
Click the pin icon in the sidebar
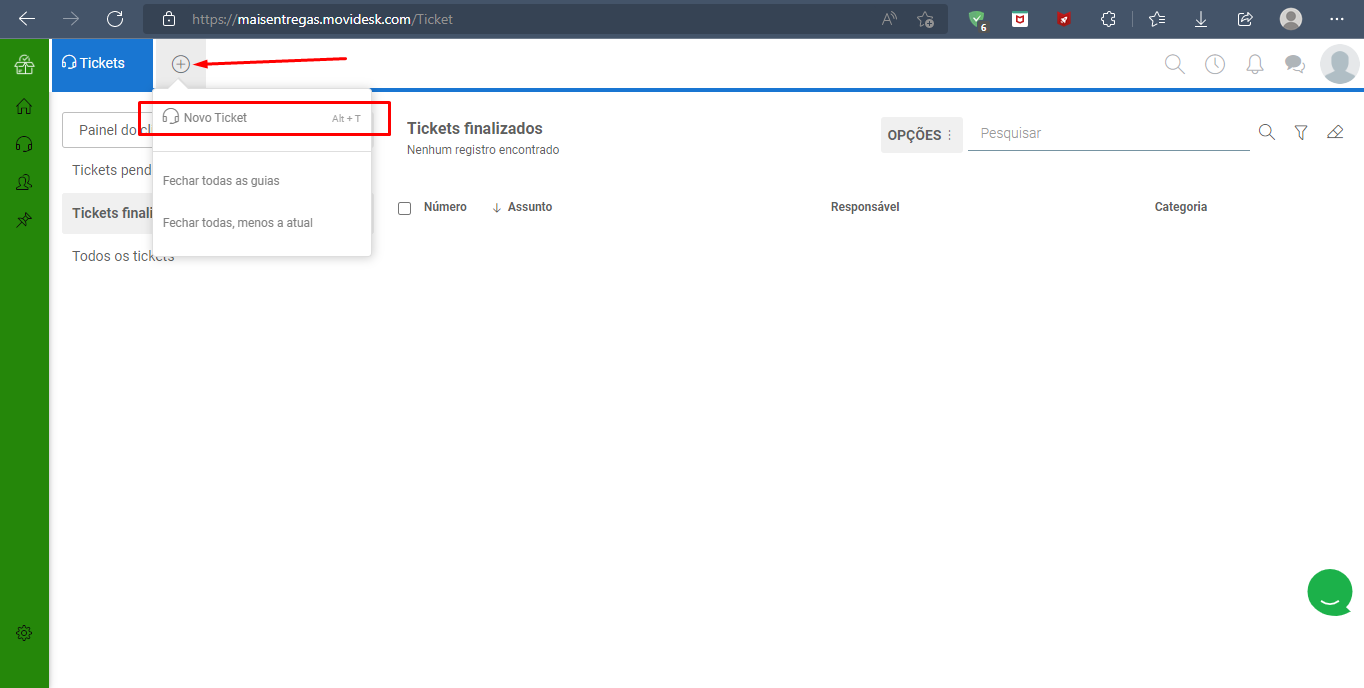click(x=24, y=220)
